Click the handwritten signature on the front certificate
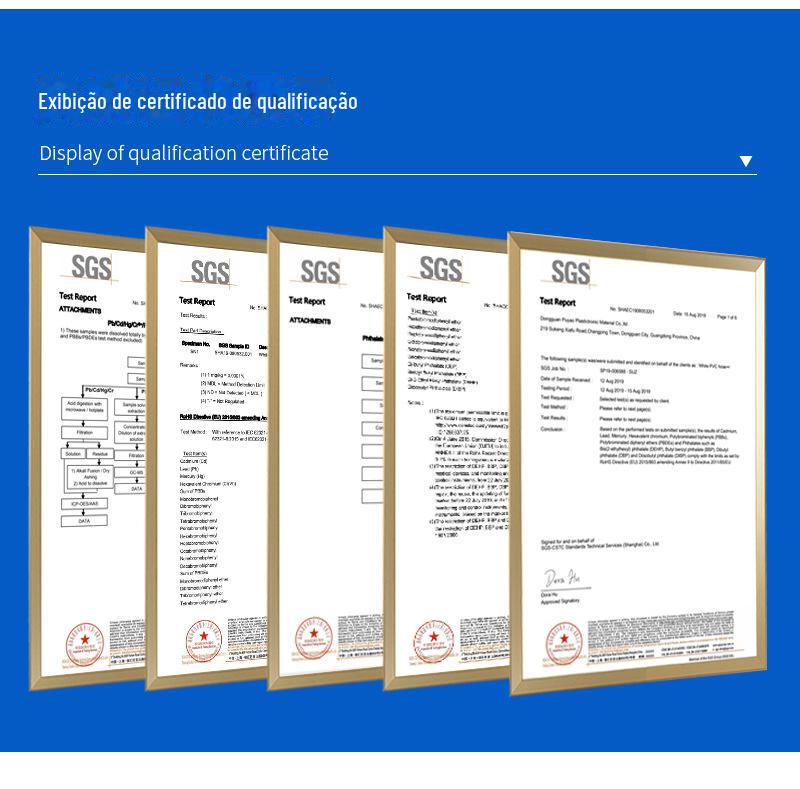 coord(562,578)
